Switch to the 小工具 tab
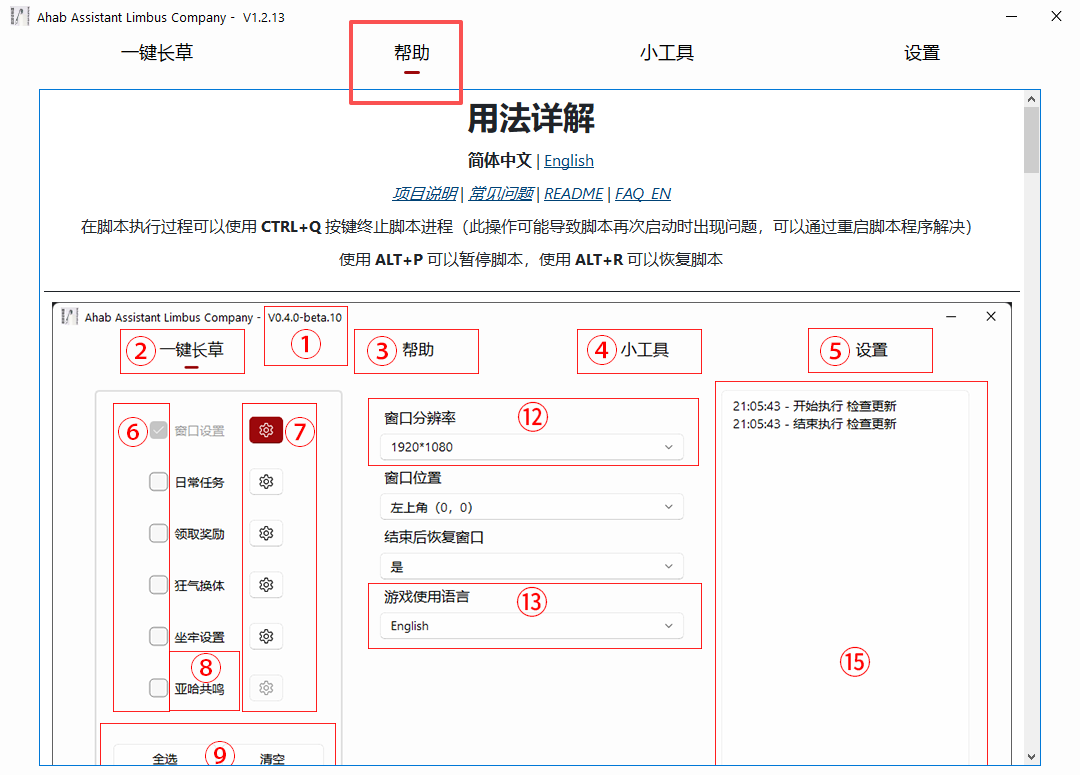Viewport: 1080px width, 775px height. (667, 52)
